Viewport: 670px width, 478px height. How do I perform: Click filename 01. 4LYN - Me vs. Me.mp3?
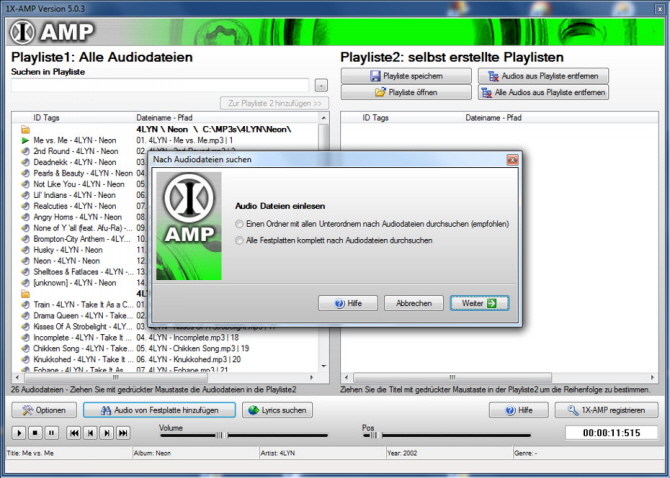[x=184, y=141]
